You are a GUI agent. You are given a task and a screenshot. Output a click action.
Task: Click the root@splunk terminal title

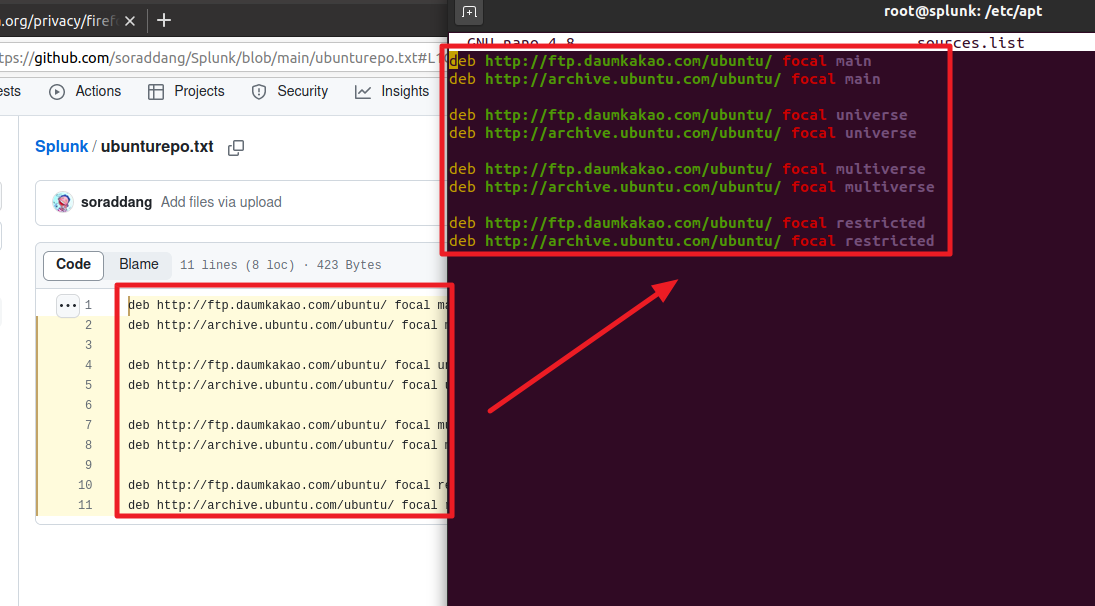[963, 11]
